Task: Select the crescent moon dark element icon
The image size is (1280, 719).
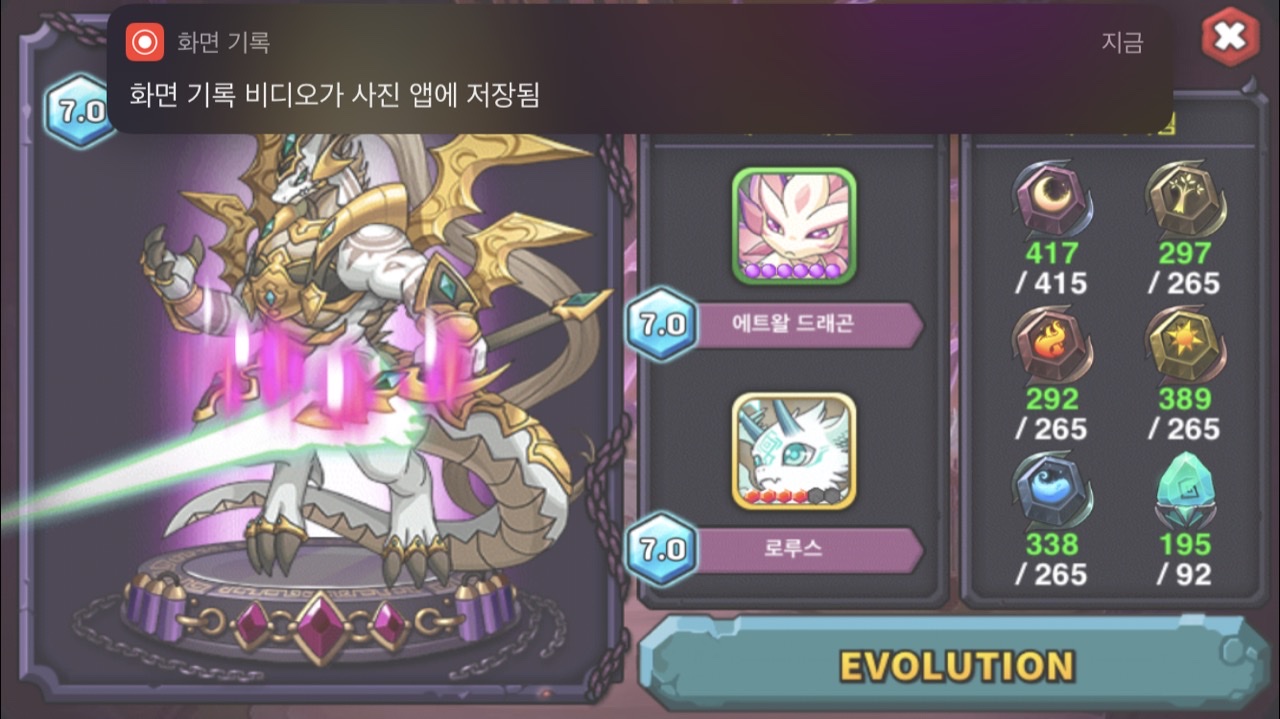Action: pos(1051,200)
